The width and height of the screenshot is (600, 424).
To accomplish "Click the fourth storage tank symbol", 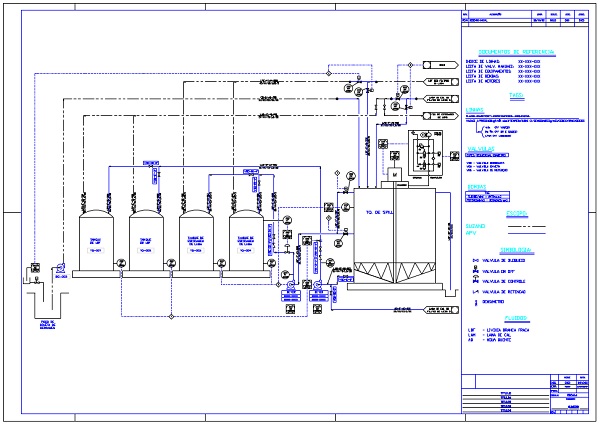I will click(246, 242).
